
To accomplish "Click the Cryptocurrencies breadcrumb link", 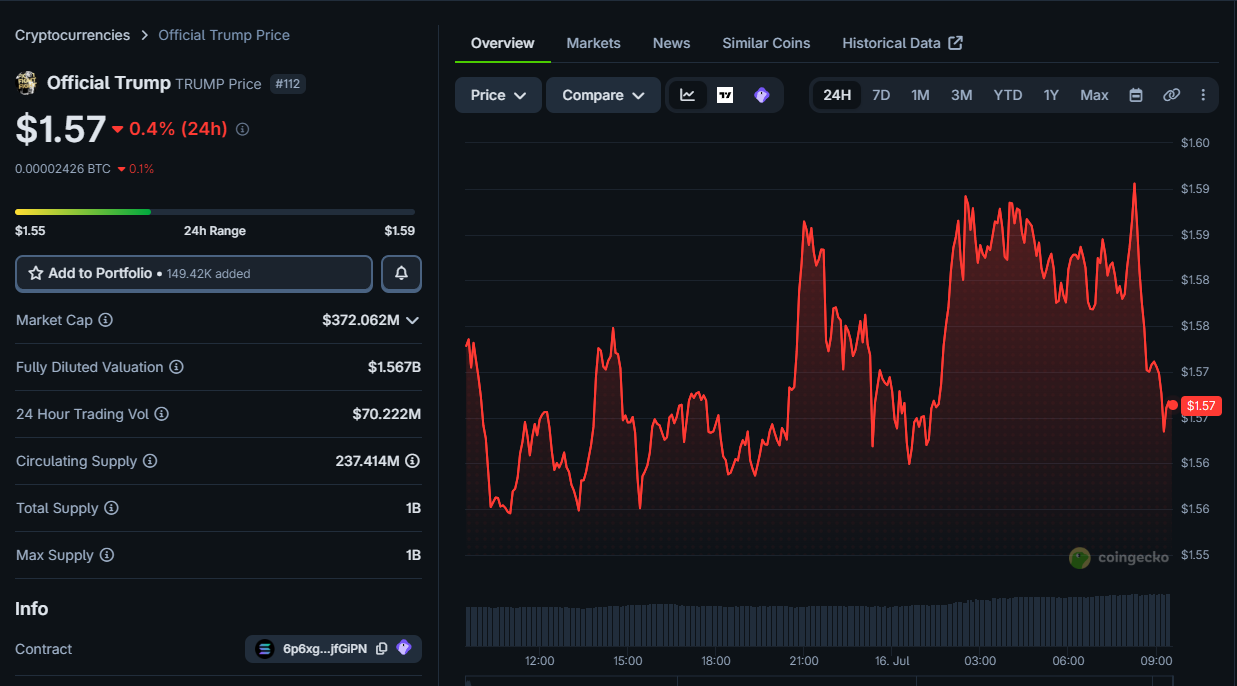I will (x=72, y=35).
